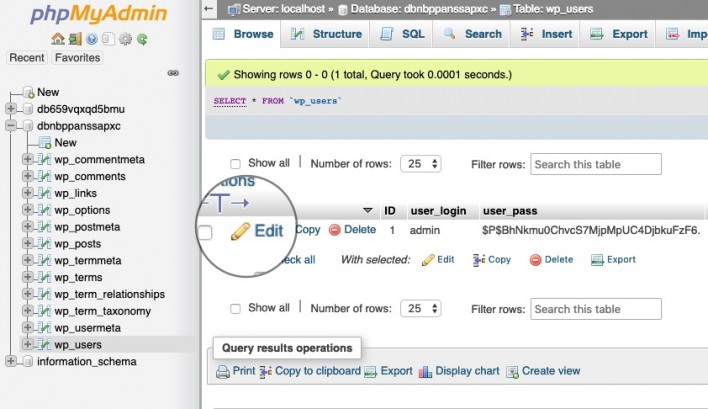Expand the wp_users table node
Screen dimensions: 708x409
28,344
